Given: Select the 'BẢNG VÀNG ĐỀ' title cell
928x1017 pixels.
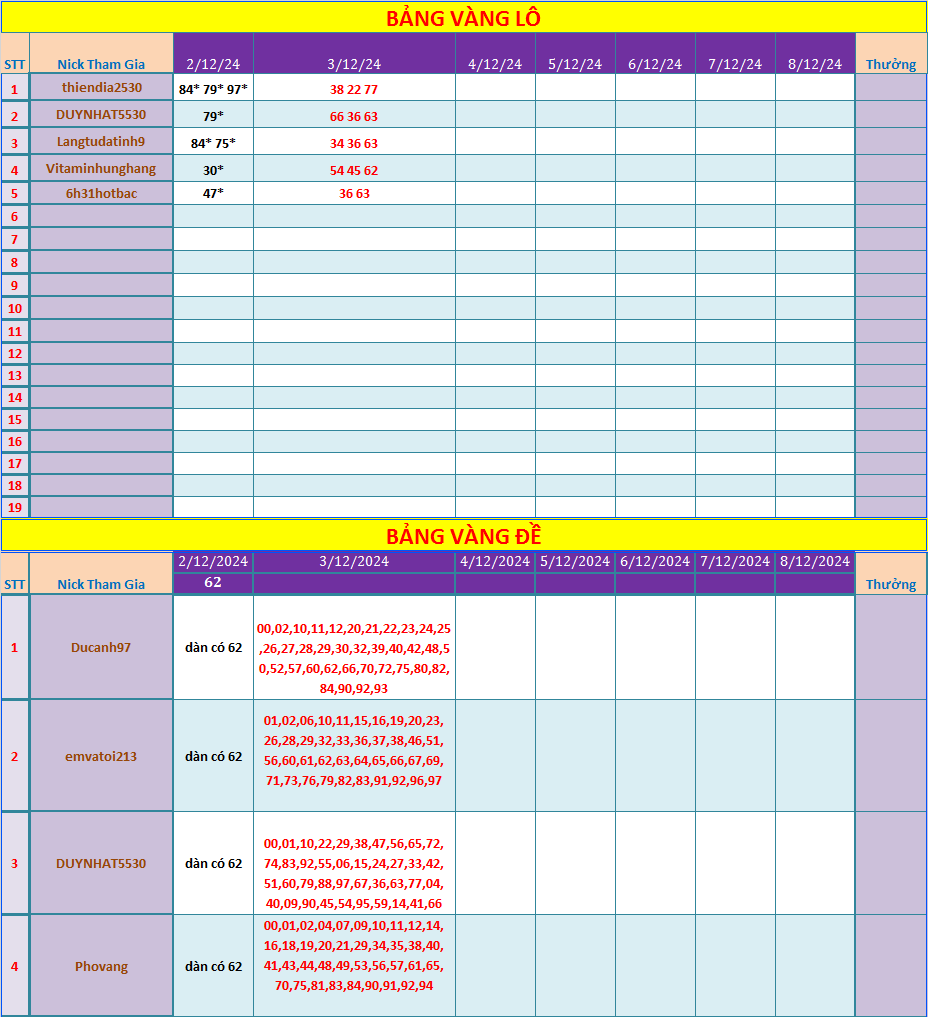Looking at the screenshot, I should pyautogui.click(x=464, y=536).
